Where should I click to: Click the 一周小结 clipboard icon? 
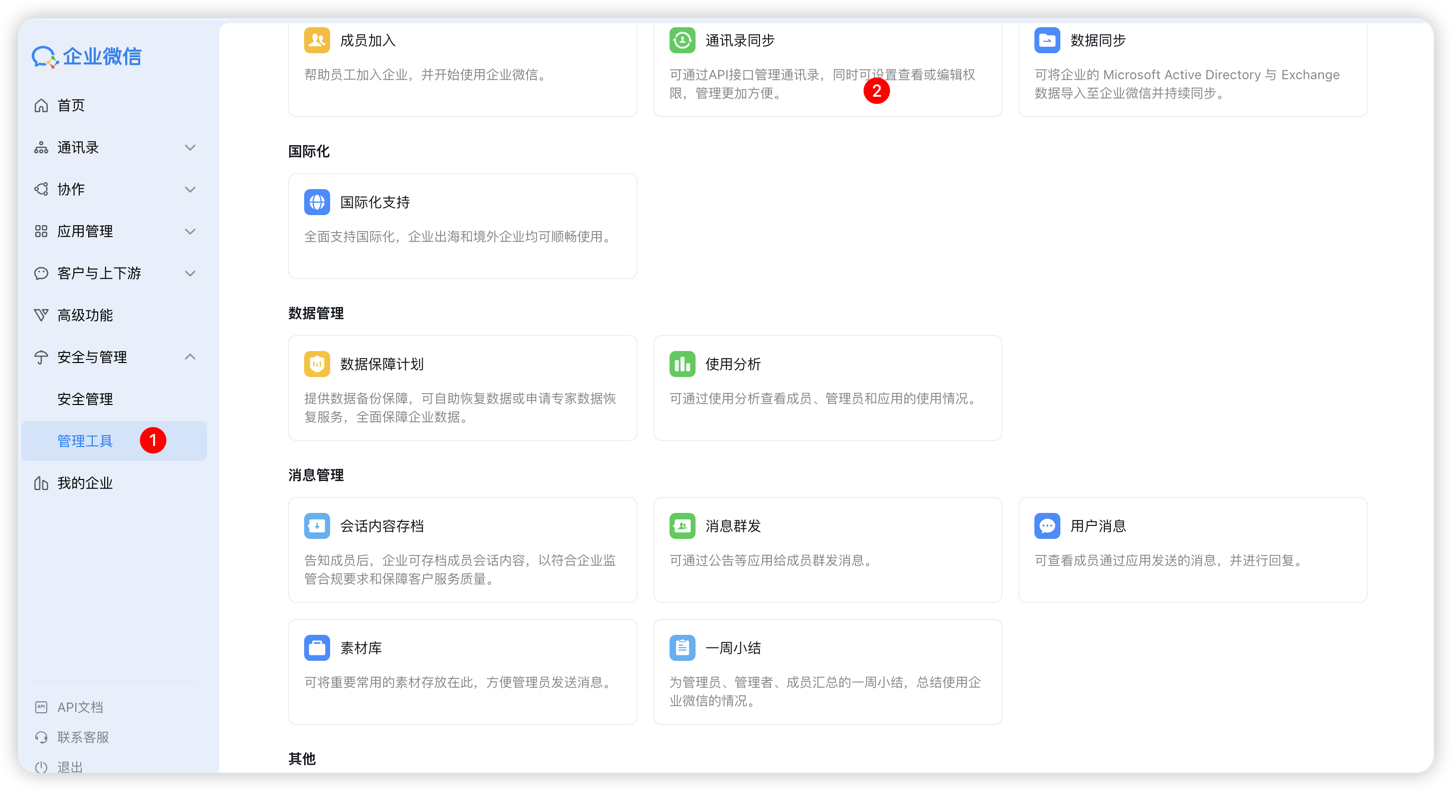682,648
